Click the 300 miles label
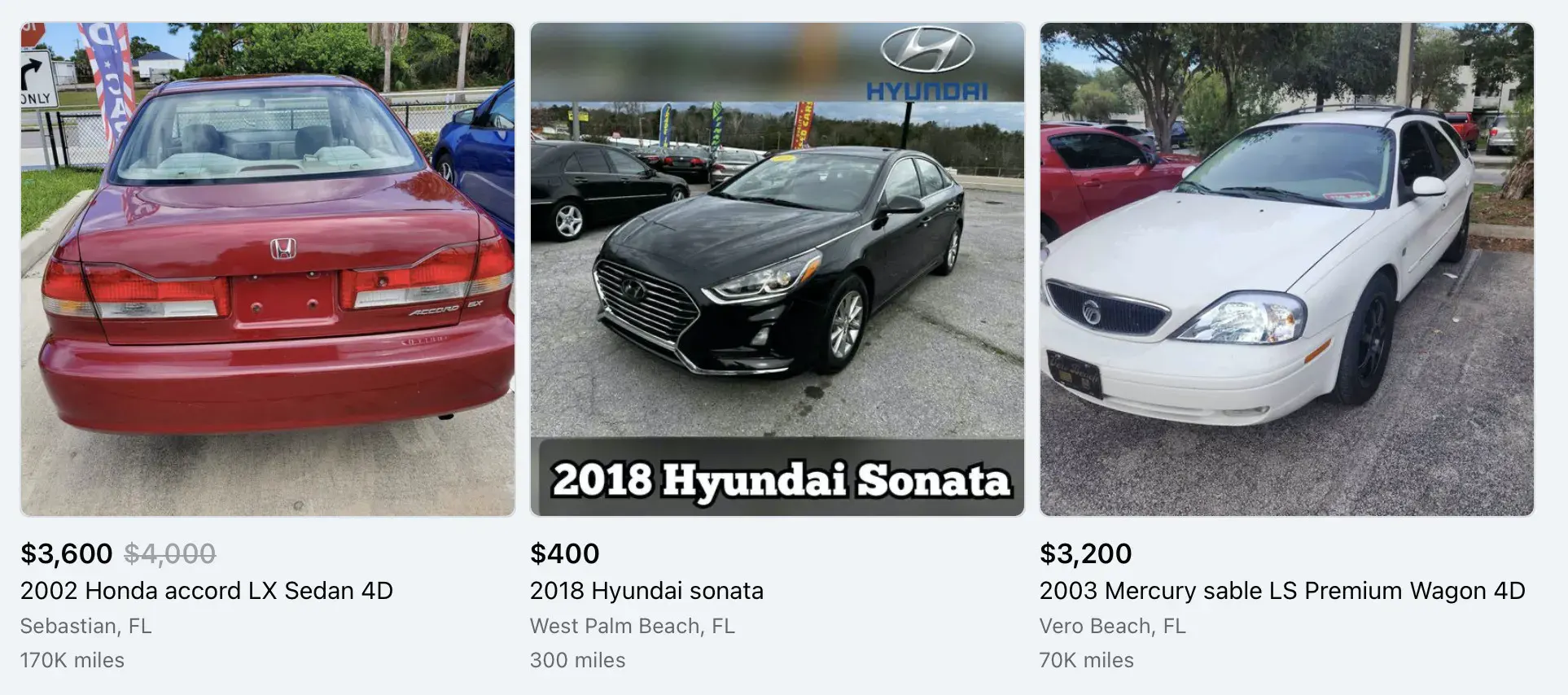This screenshot has width=1568, height=695. coord(578,660)
